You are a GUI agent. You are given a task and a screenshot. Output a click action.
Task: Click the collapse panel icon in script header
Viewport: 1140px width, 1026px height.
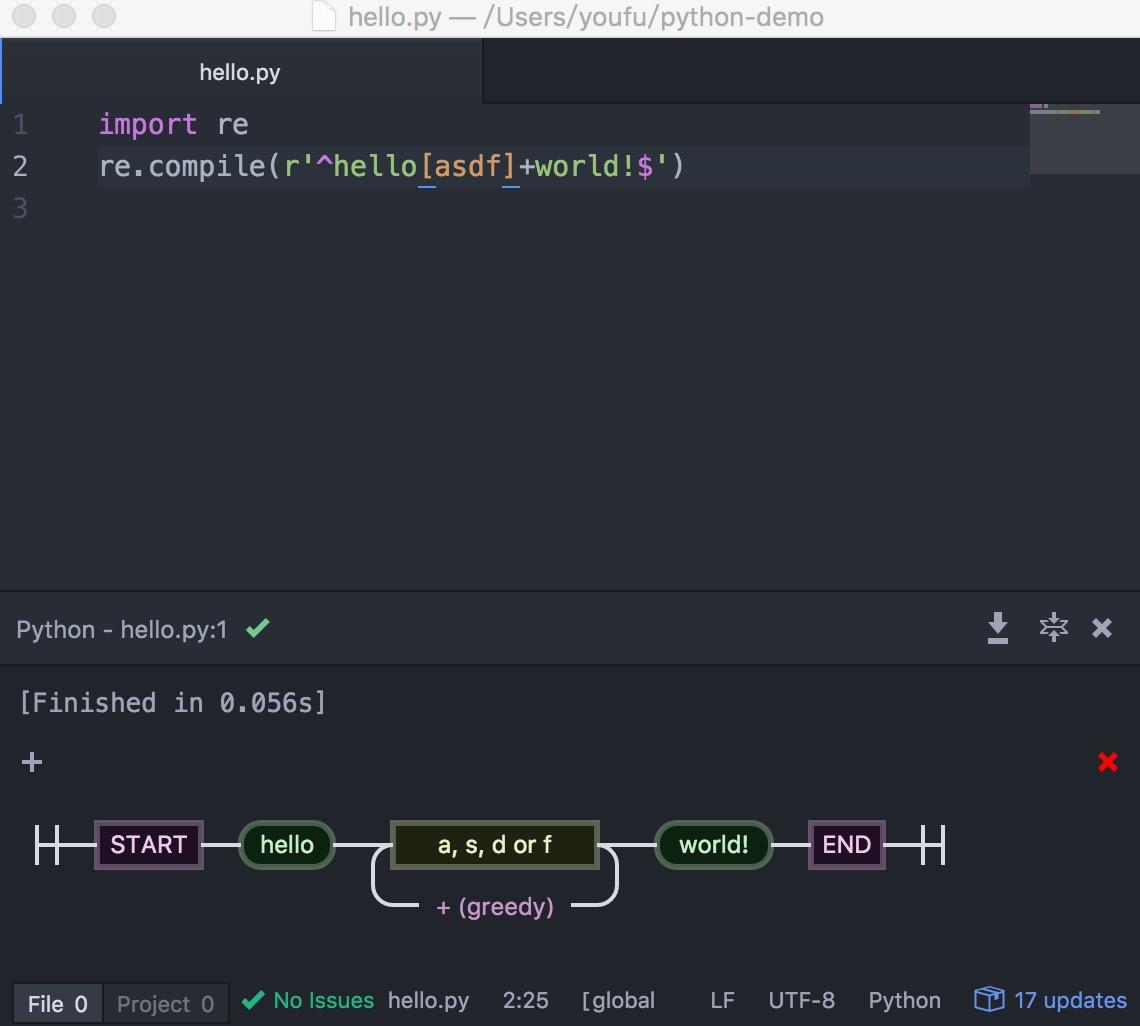coord(1053,627)
